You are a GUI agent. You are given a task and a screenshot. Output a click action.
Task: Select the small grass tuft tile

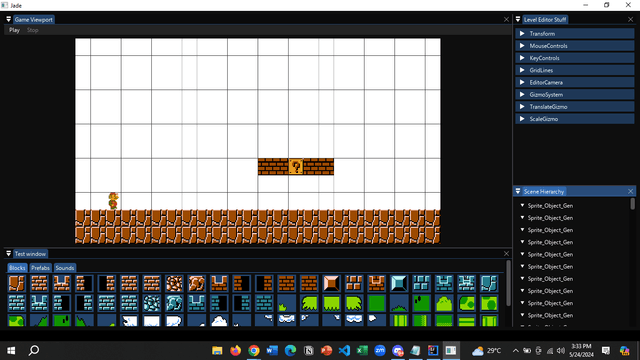[x=287, y=303]
